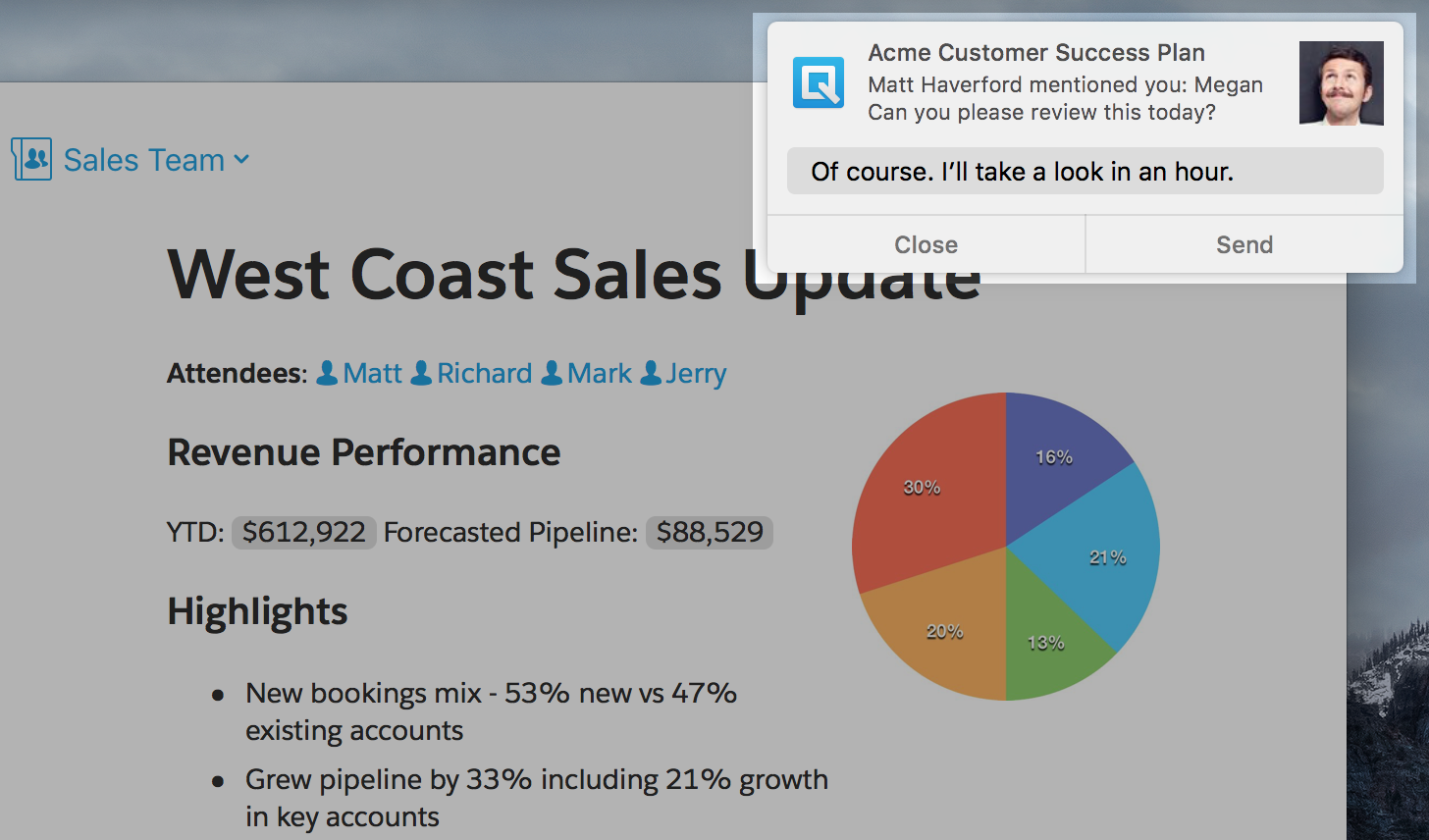Image resolution: width=1429 pixels, height=840 pixels.
Task: Click the Forecasted Pipeline $88,529 value
Action: click(710, 533)
